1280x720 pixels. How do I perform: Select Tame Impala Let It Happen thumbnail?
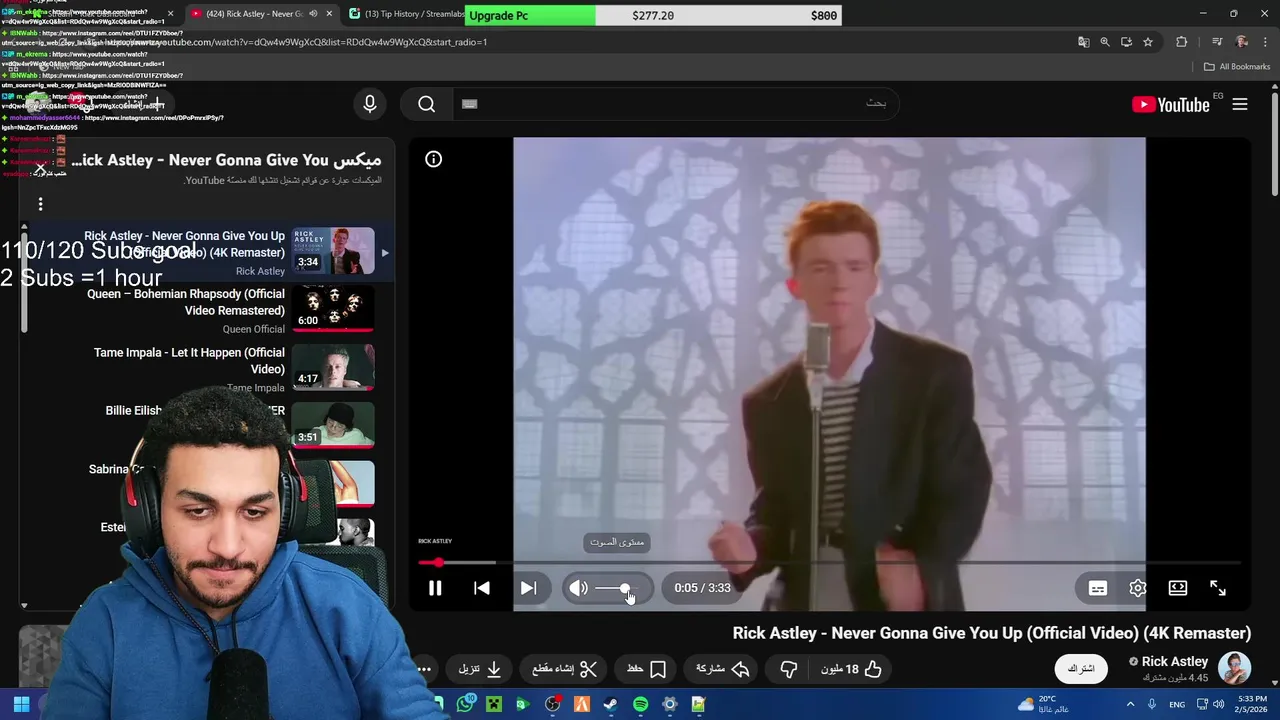tap(333, 367)
